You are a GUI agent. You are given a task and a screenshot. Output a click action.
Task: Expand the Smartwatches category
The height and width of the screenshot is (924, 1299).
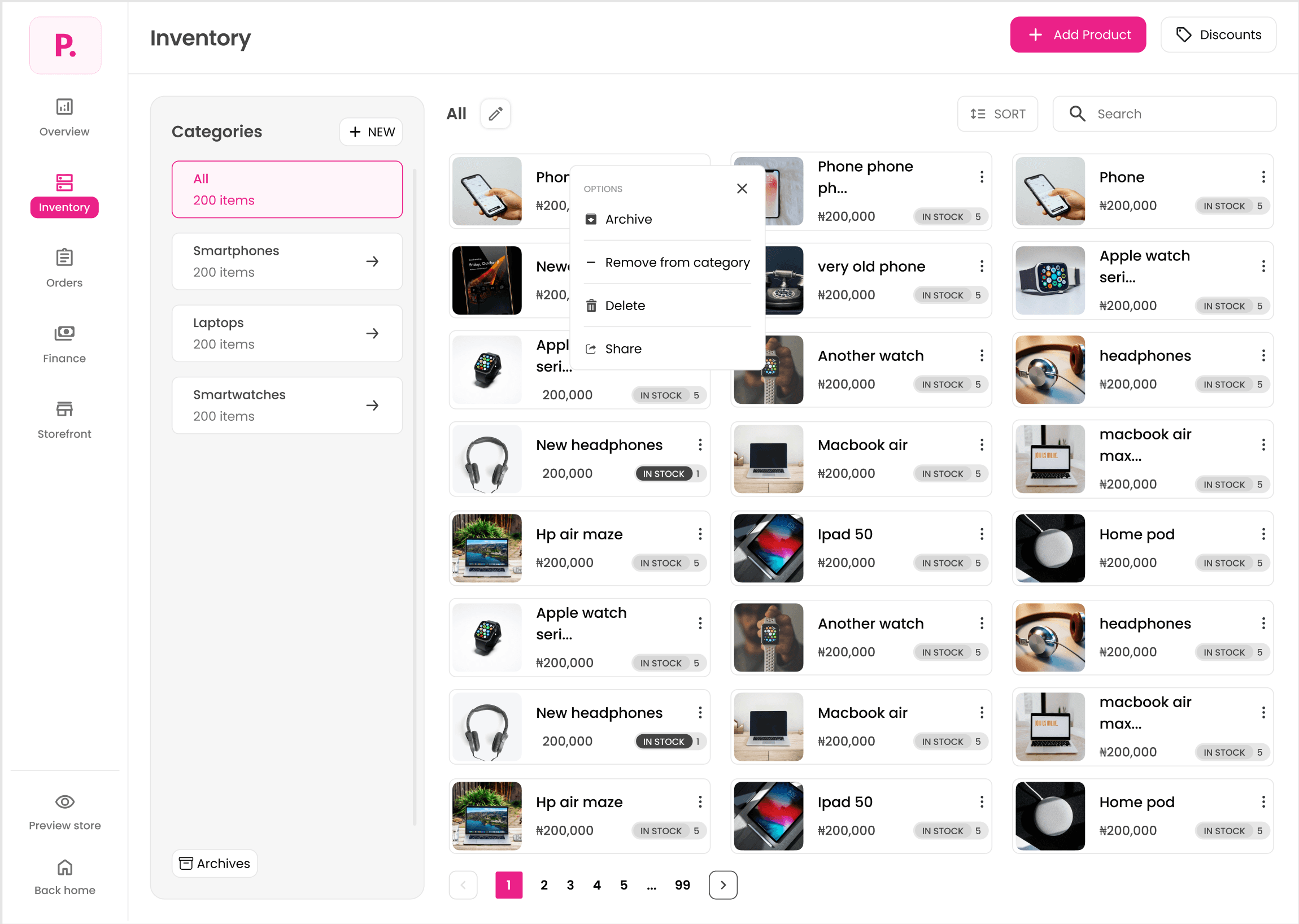pyautogui.click(x=372, y=405)
